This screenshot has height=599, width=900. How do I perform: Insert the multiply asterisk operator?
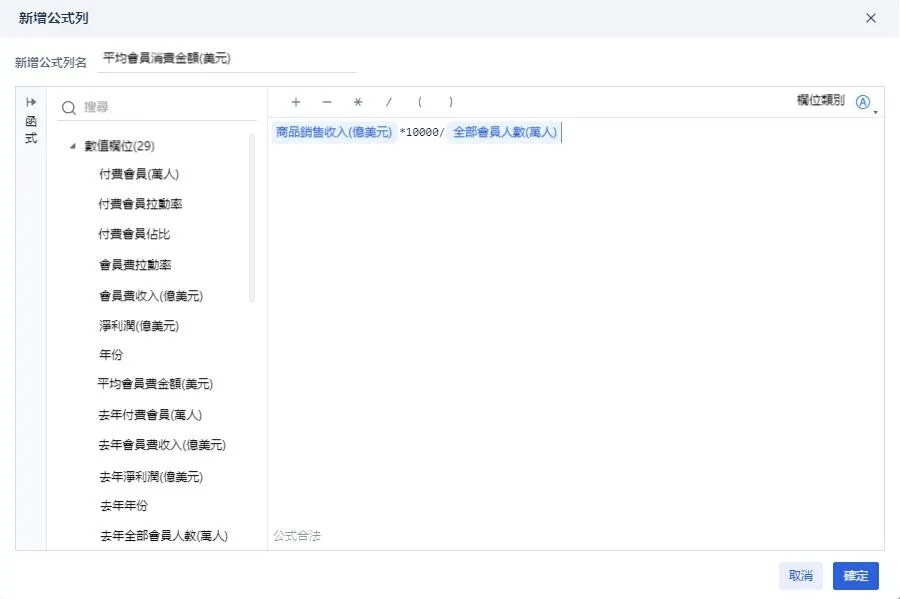click(358, 102)
